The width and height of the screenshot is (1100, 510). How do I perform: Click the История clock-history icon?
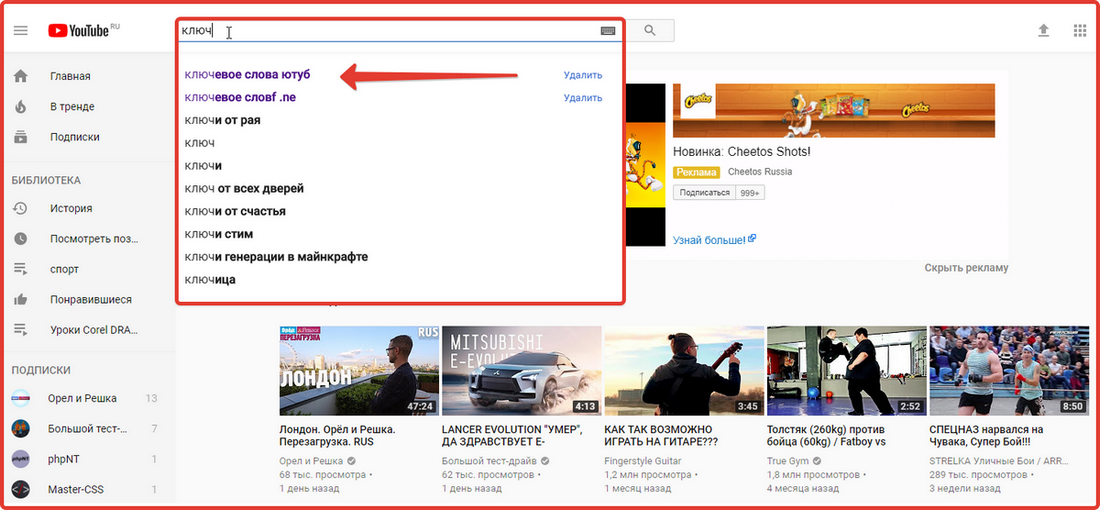tap(20, 208)
